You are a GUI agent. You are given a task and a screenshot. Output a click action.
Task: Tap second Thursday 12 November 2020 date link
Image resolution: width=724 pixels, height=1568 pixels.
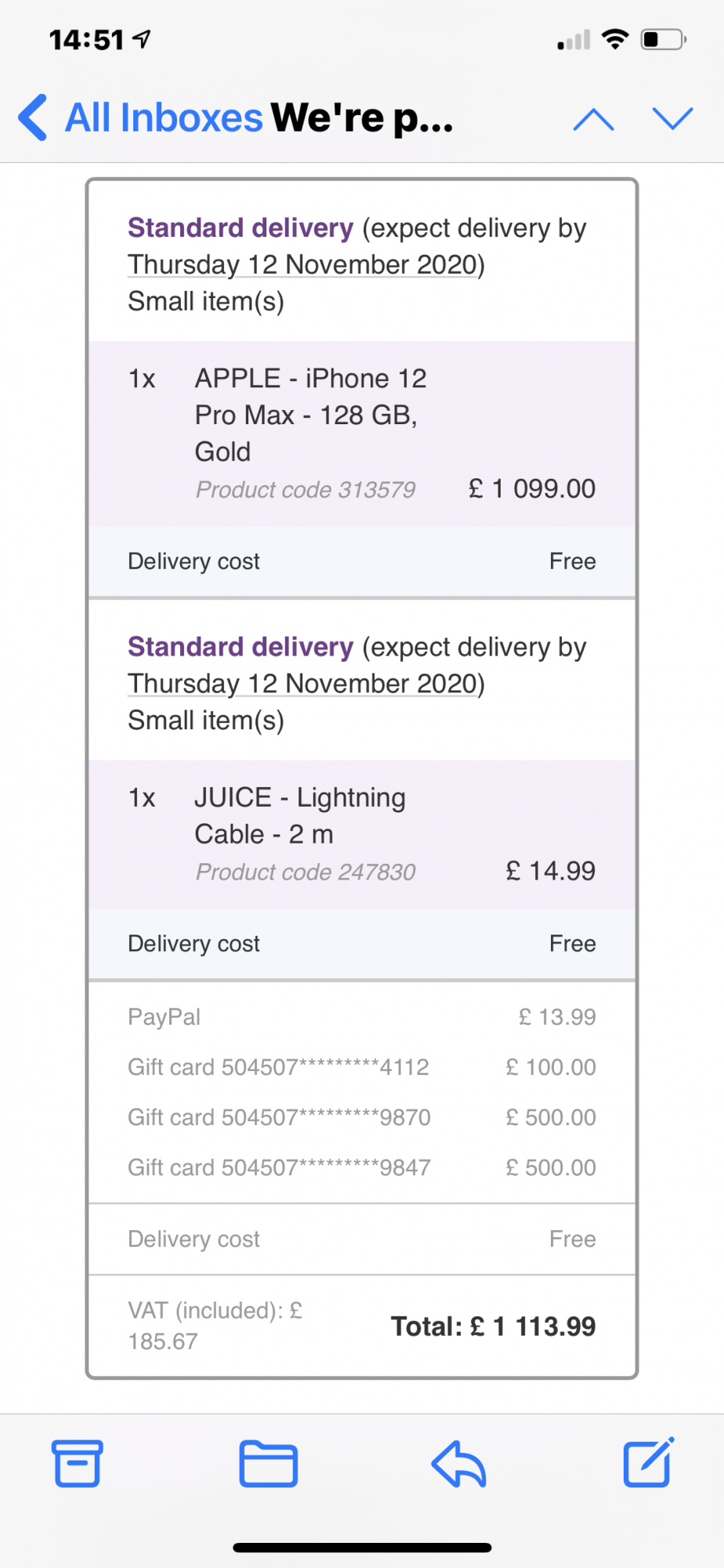pyautogui.click(x=306, y=684)
